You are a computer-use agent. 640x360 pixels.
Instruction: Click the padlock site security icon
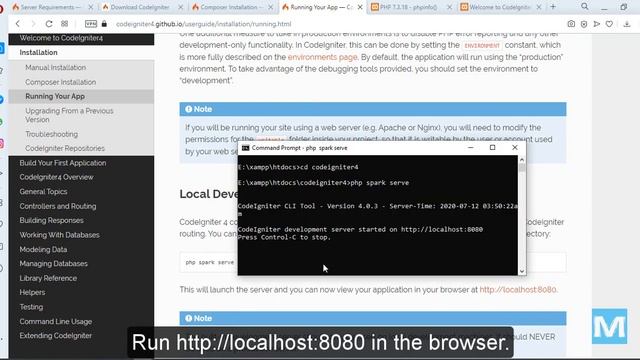tap(104, 24)
